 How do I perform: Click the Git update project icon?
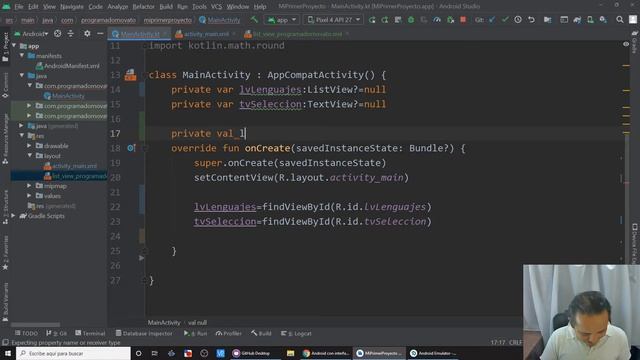pos(492,20)
